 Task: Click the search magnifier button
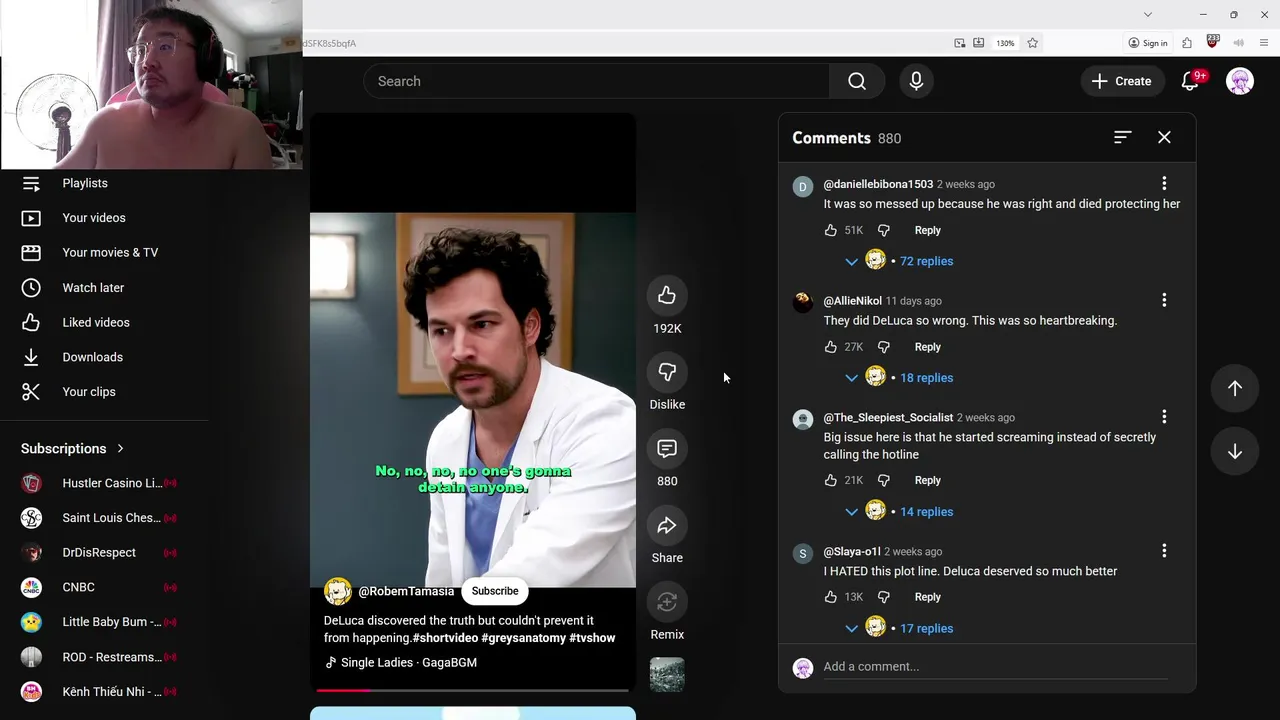point(857,81)
